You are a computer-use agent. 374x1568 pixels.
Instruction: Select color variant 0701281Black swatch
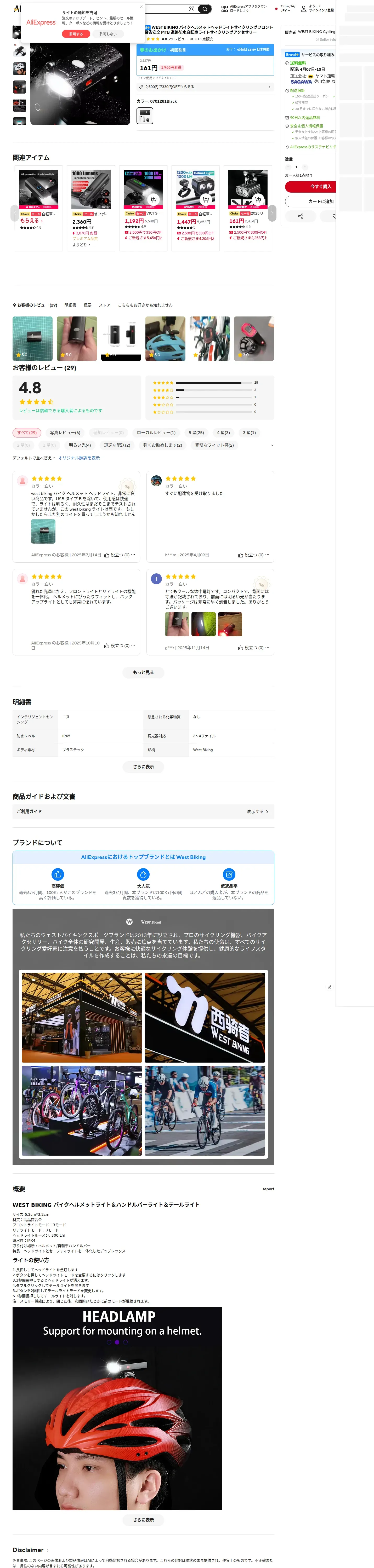(x=145, y=116)
